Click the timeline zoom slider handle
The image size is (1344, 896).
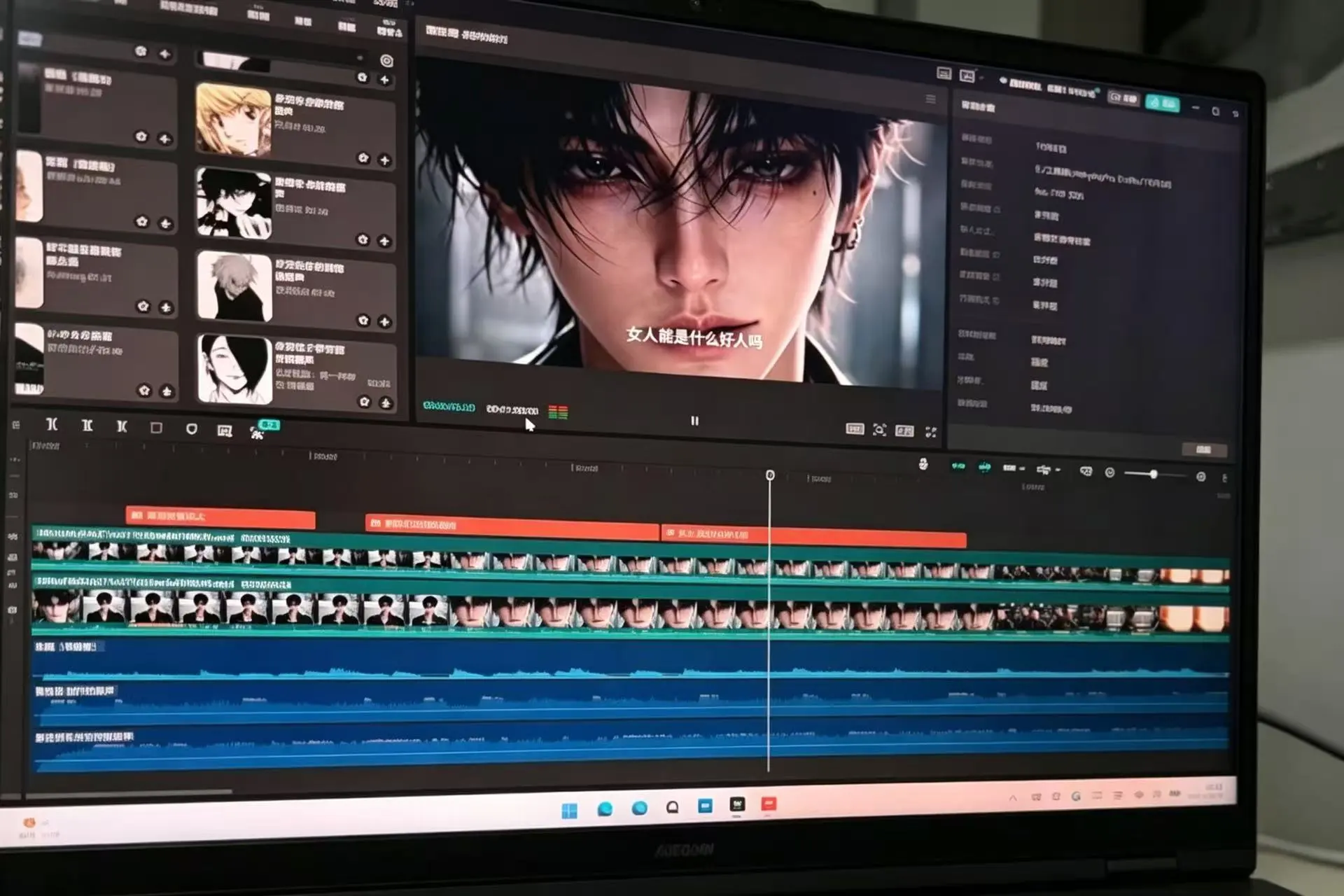pos(1153,474)
